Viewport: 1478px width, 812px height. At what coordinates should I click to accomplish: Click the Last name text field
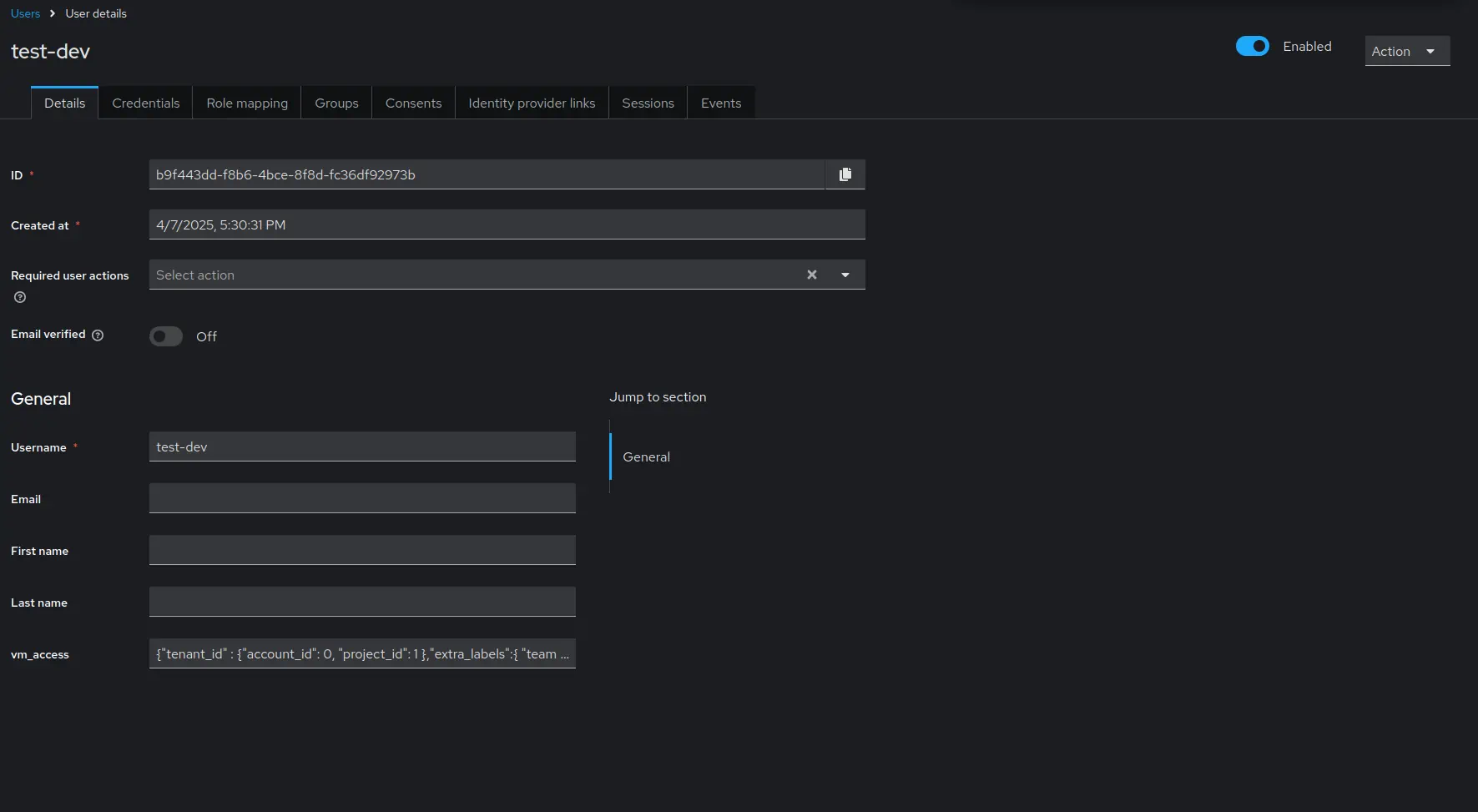tap(362, 602)
